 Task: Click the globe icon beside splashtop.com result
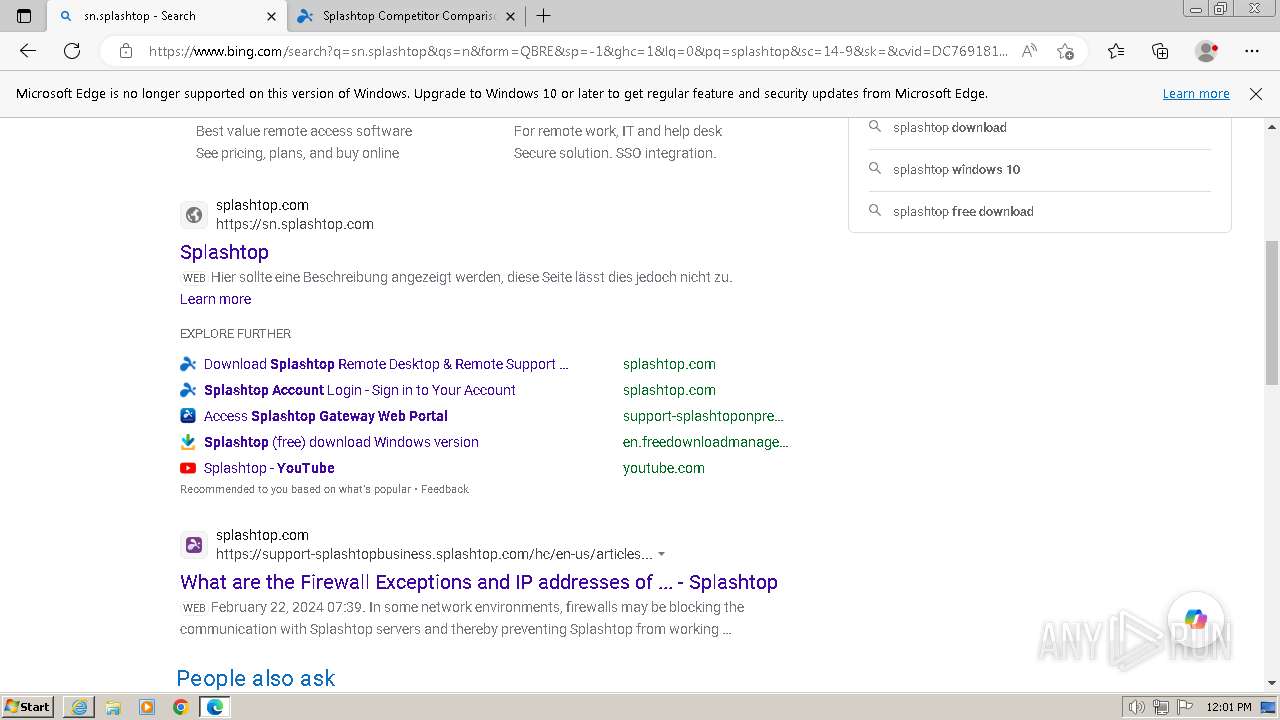[x=194, y=215]
